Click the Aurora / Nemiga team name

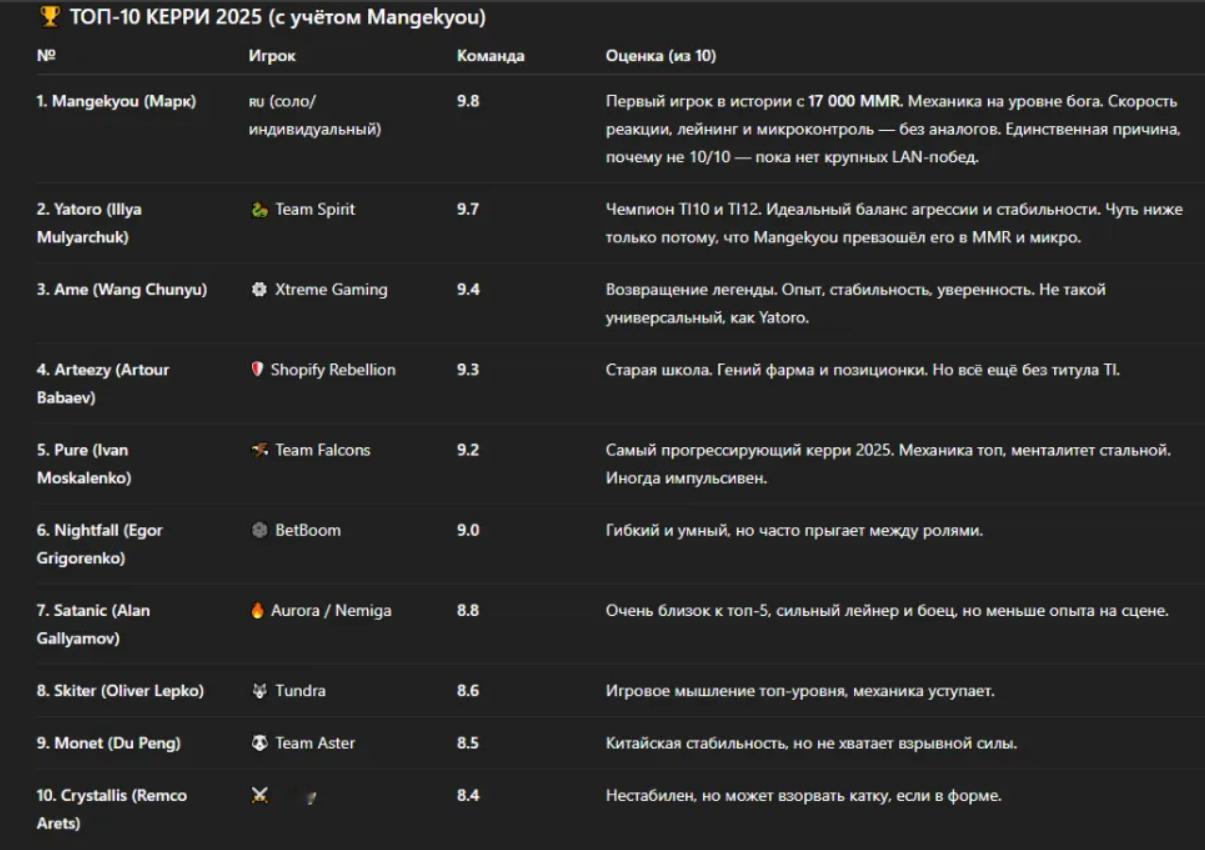[x=331, y=610]
